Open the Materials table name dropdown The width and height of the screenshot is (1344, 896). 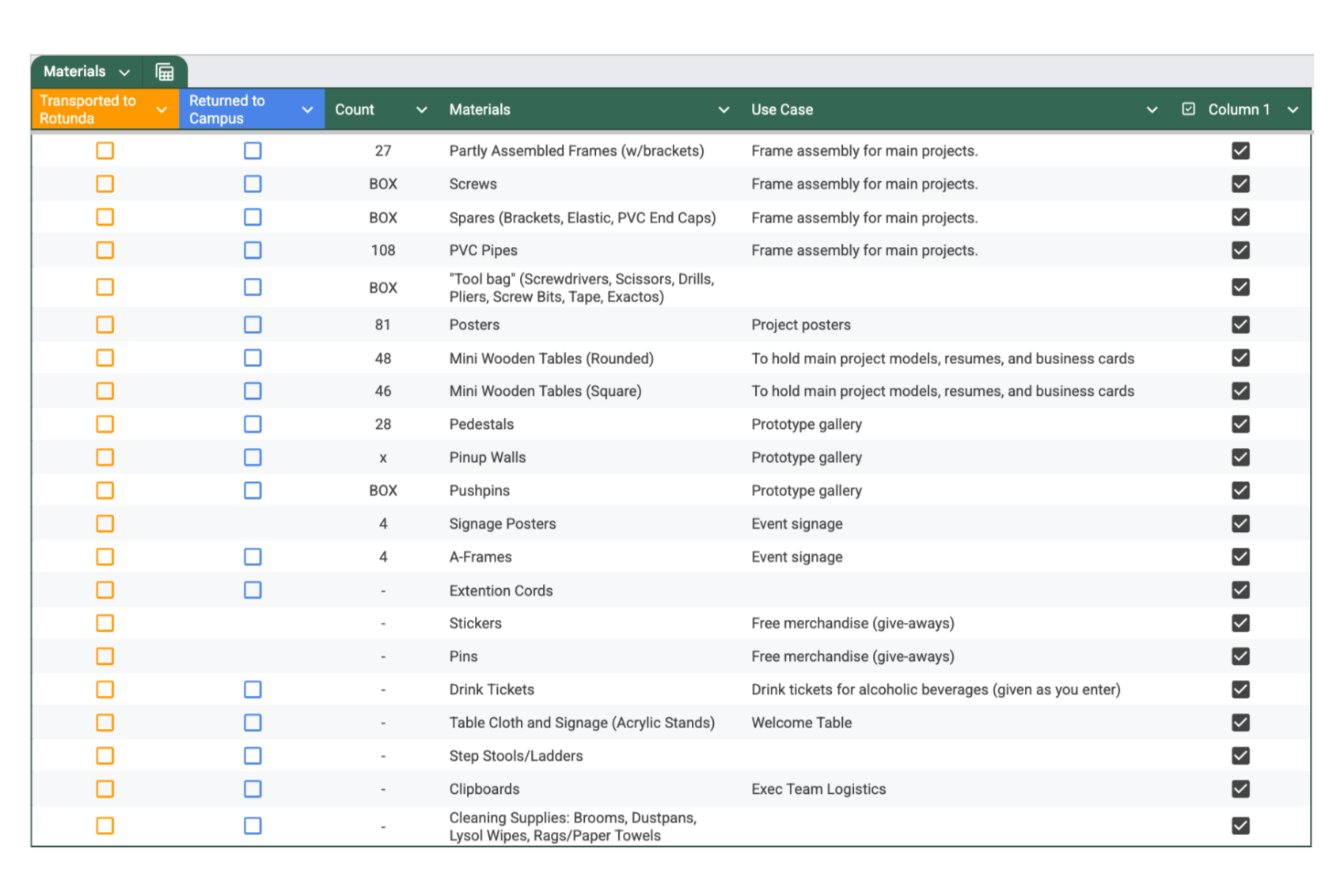tap(124, 72)
